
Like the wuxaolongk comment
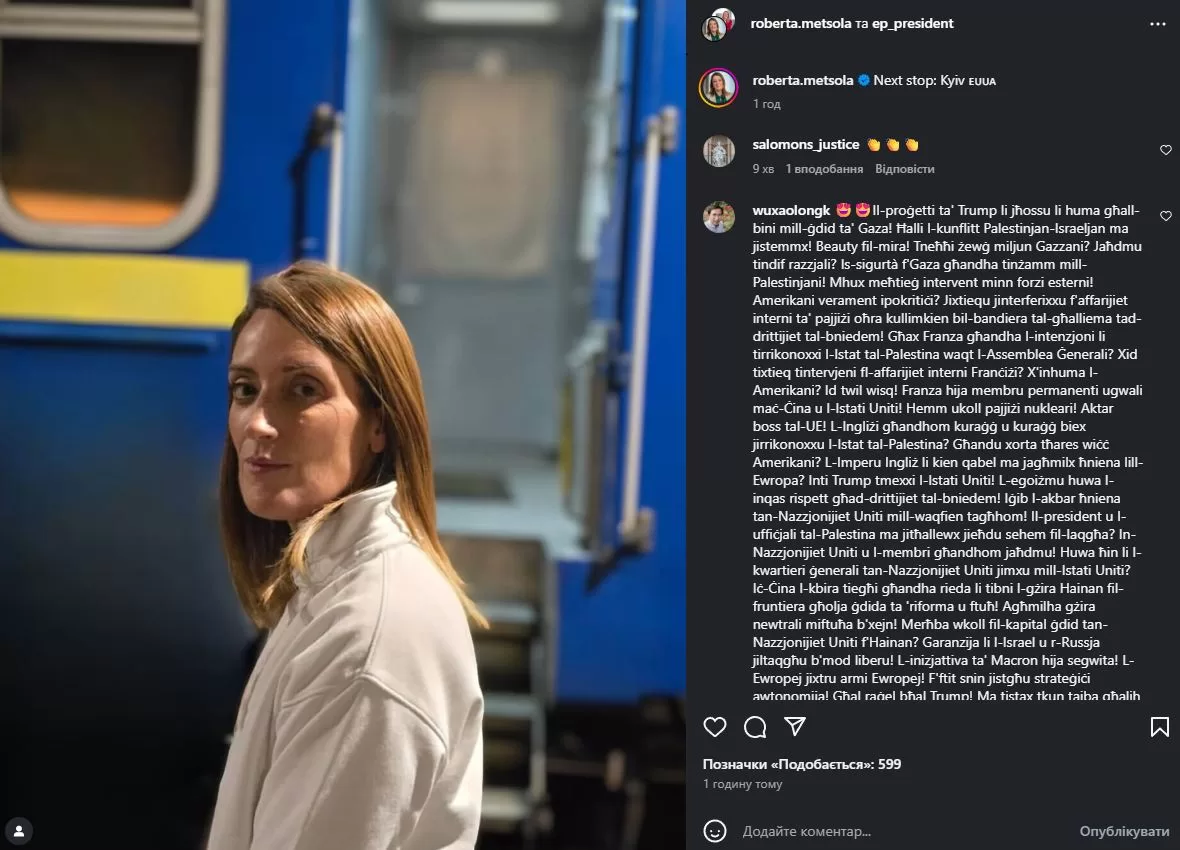tap(1165, 216)
